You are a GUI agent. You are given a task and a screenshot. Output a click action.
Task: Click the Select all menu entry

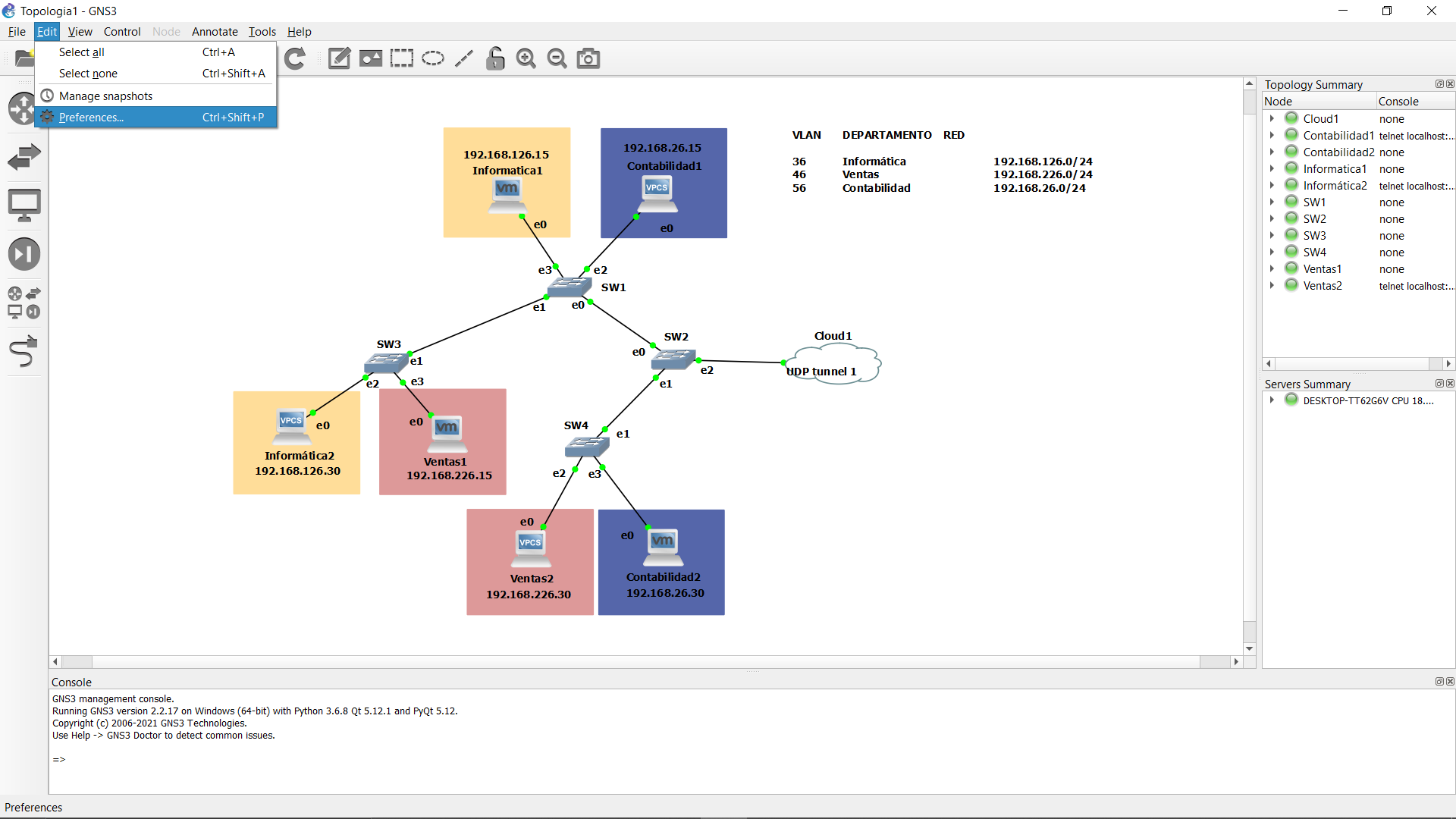pos(82,52)
